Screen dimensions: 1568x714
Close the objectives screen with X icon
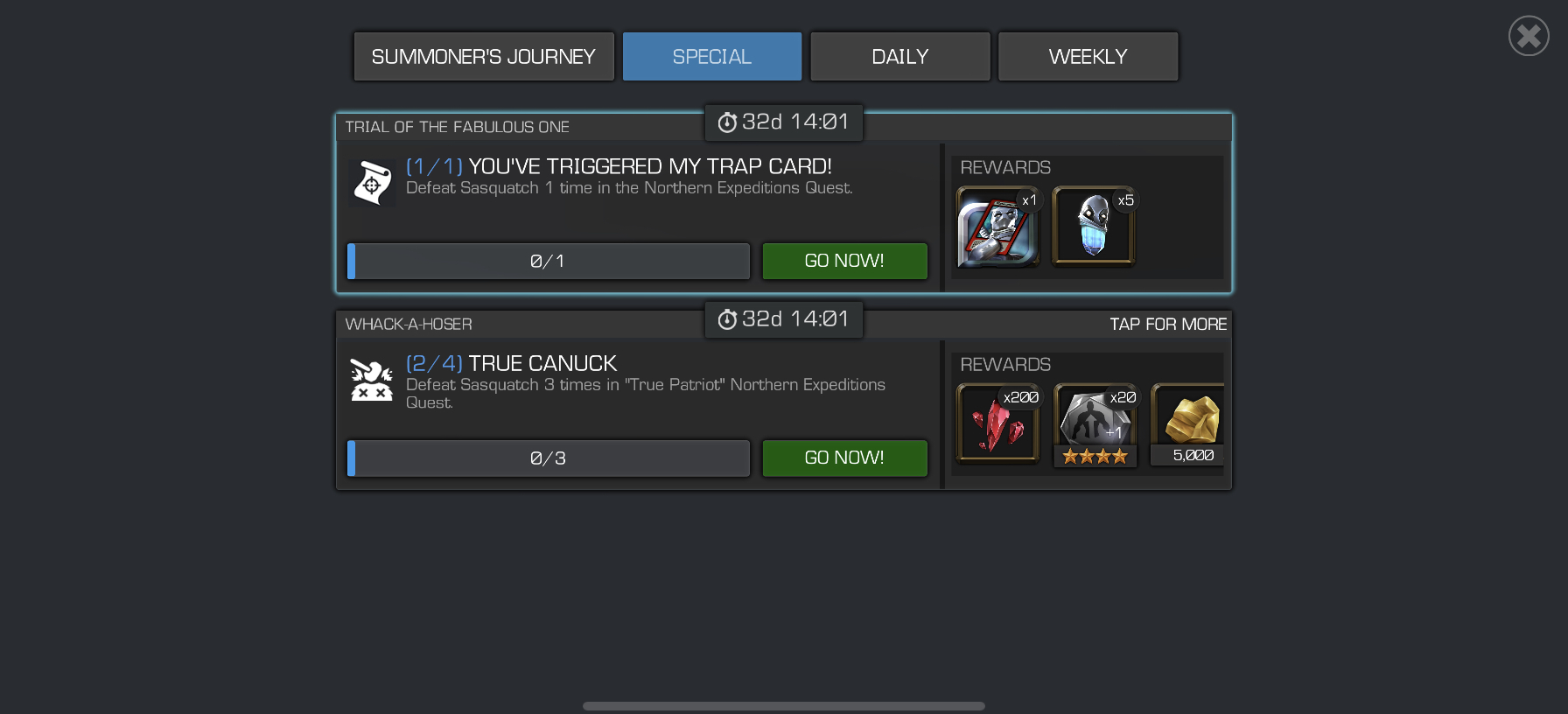click(1529, 36)
